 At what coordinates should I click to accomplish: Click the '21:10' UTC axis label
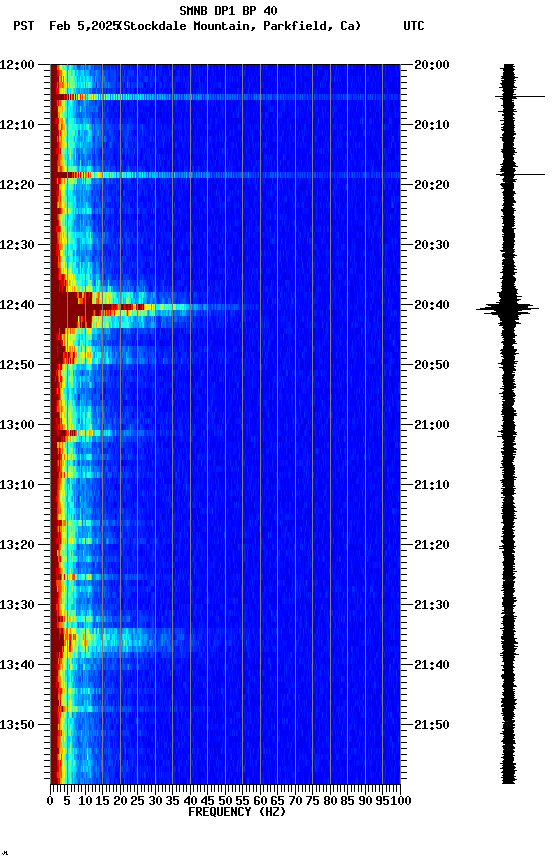tap(432, 485)
